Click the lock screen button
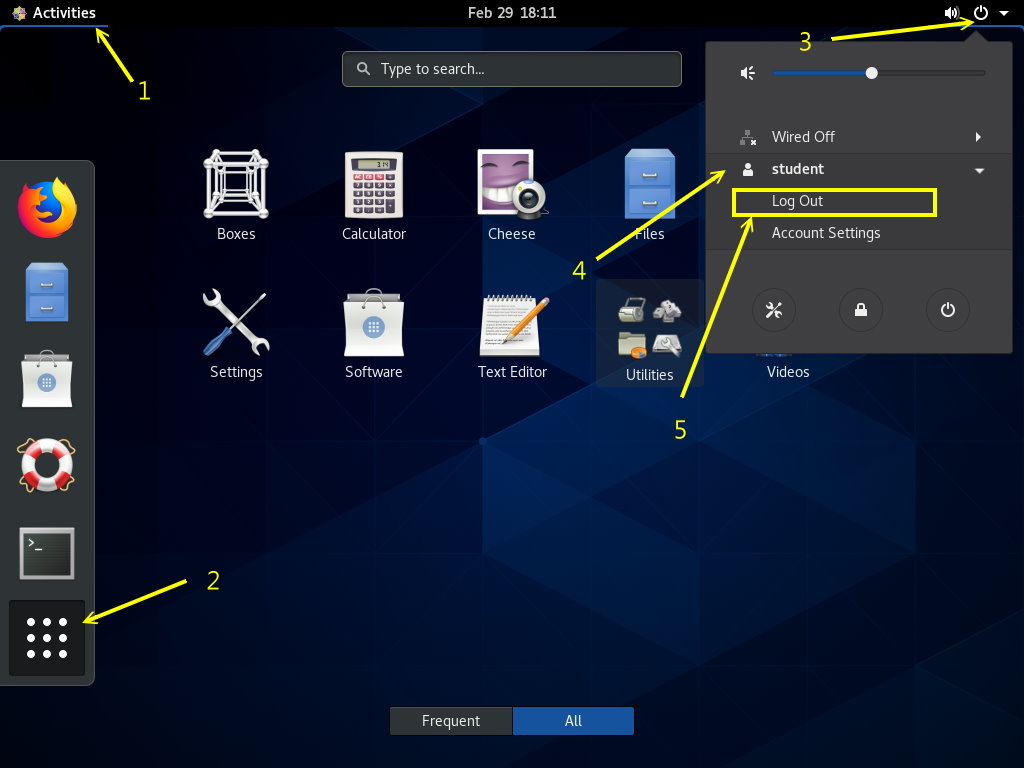The image size is (1024, 768). point(860,310)
